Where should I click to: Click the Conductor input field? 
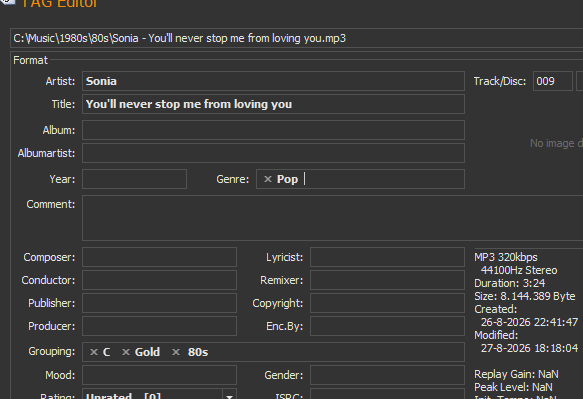pyautogui.click(x=159, y=280)
